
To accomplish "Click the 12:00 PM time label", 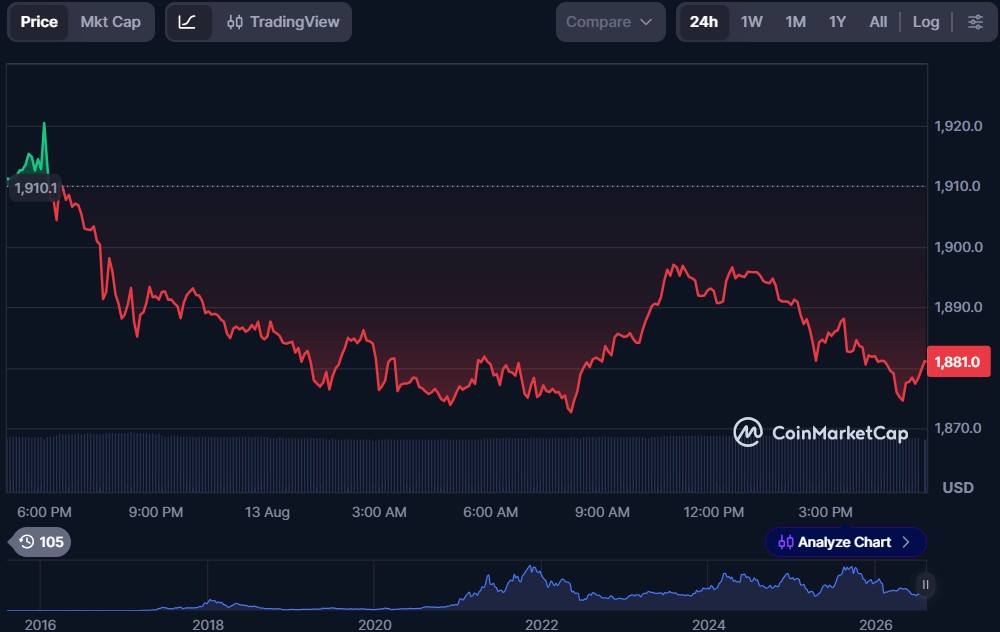I will tap(714, 512).
